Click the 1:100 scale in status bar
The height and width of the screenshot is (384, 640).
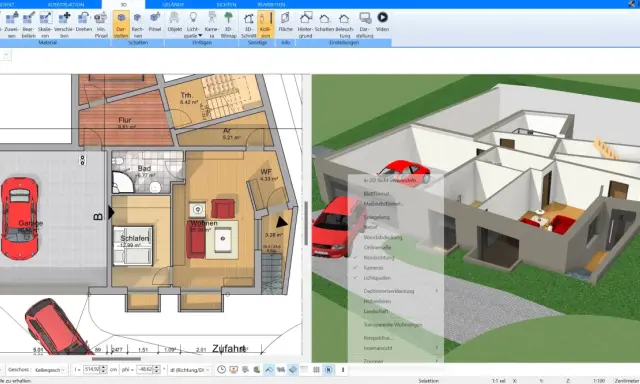coord(599,380)
